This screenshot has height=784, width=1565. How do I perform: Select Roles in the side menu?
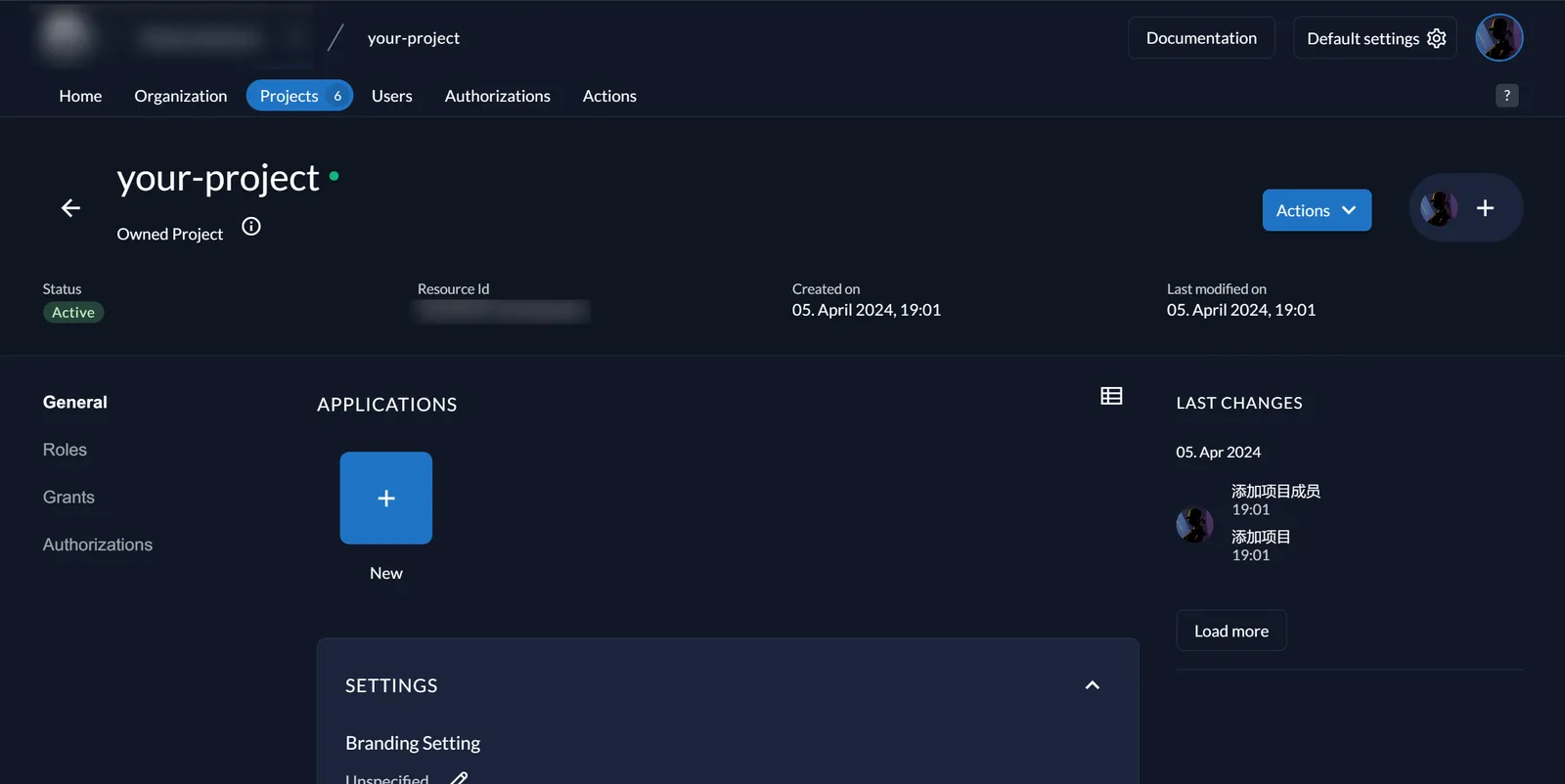click(65, 450)
